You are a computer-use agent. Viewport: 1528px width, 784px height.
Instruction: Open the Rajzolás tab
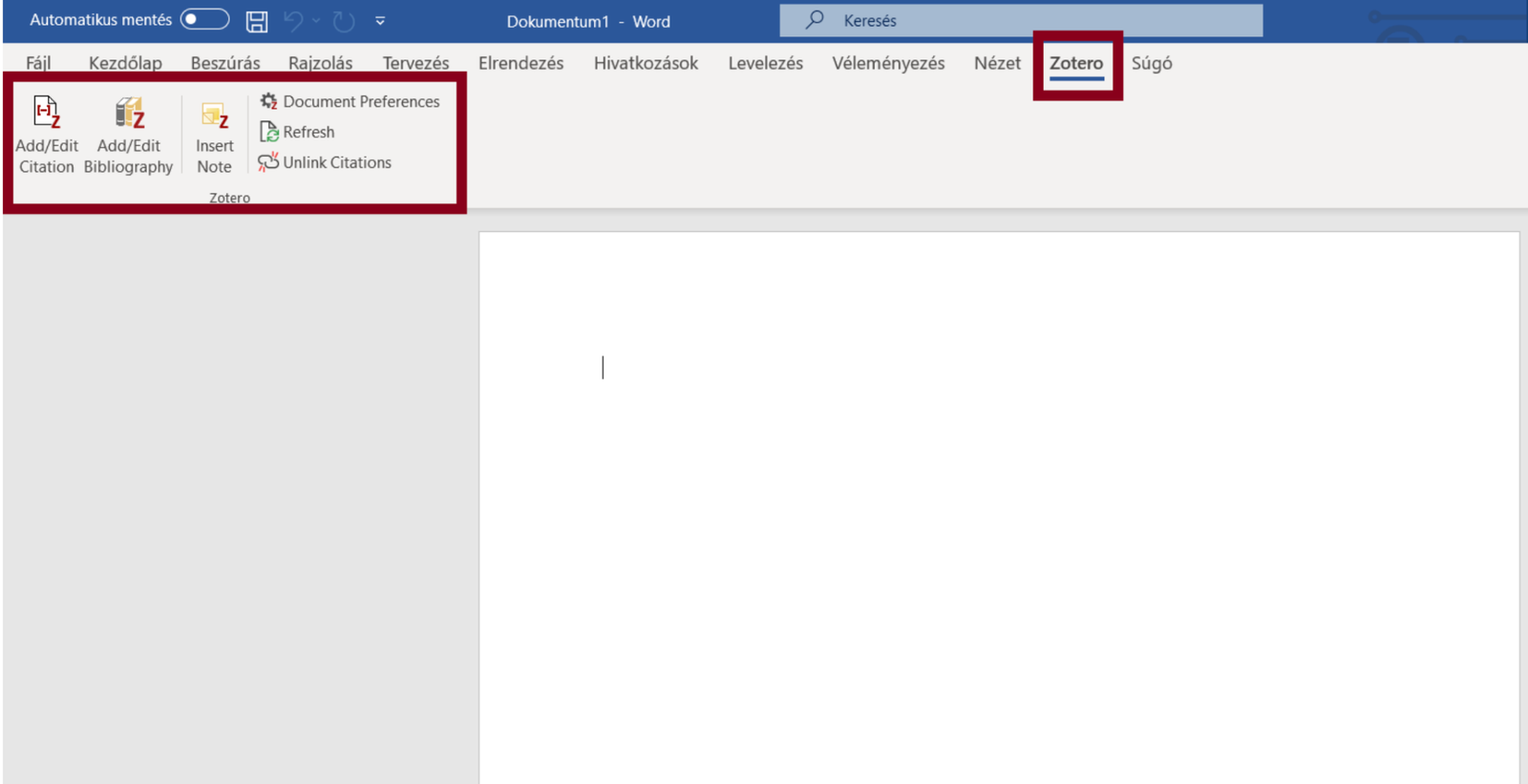321,63
